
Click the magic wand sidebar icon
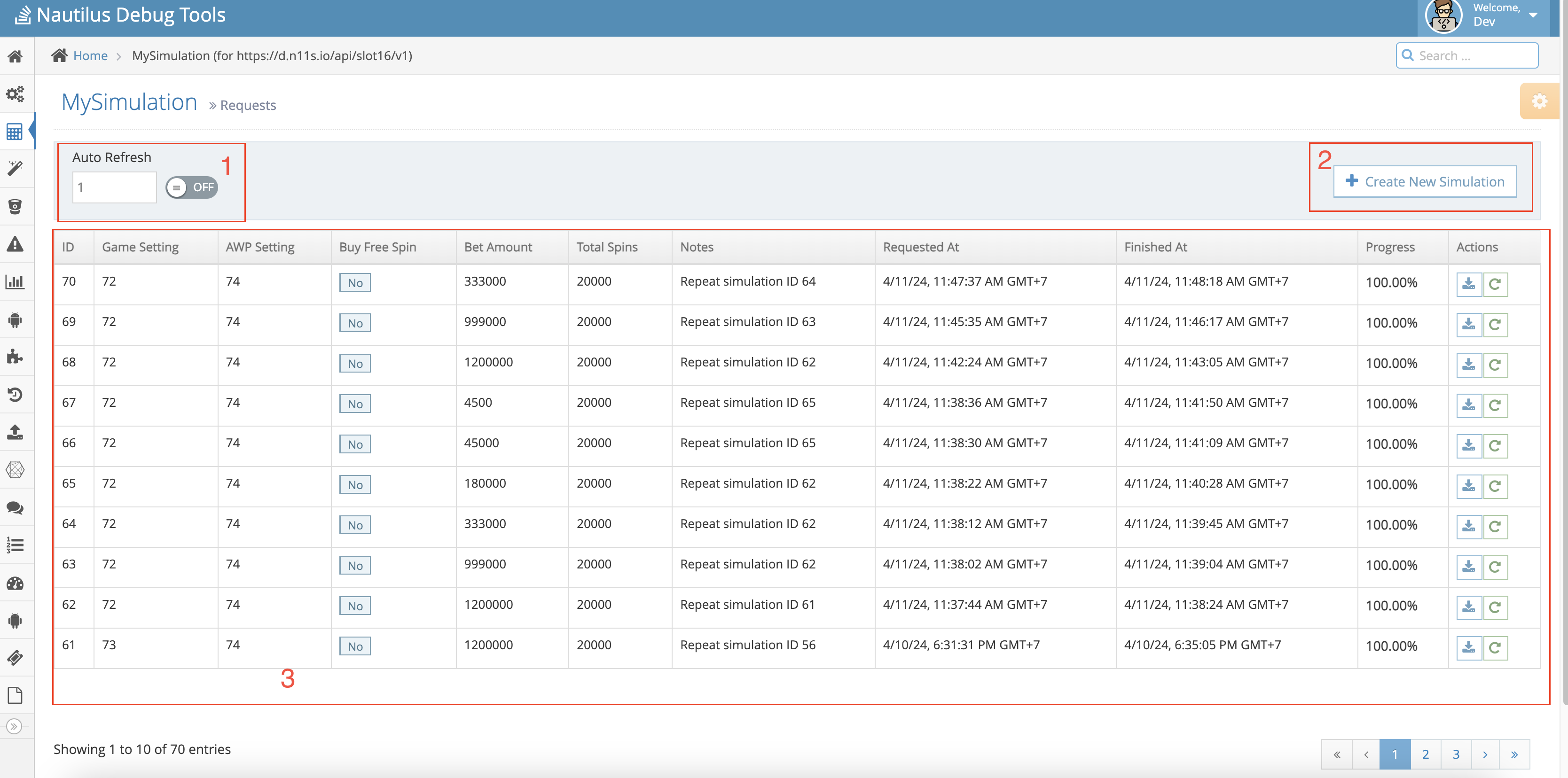15,169
